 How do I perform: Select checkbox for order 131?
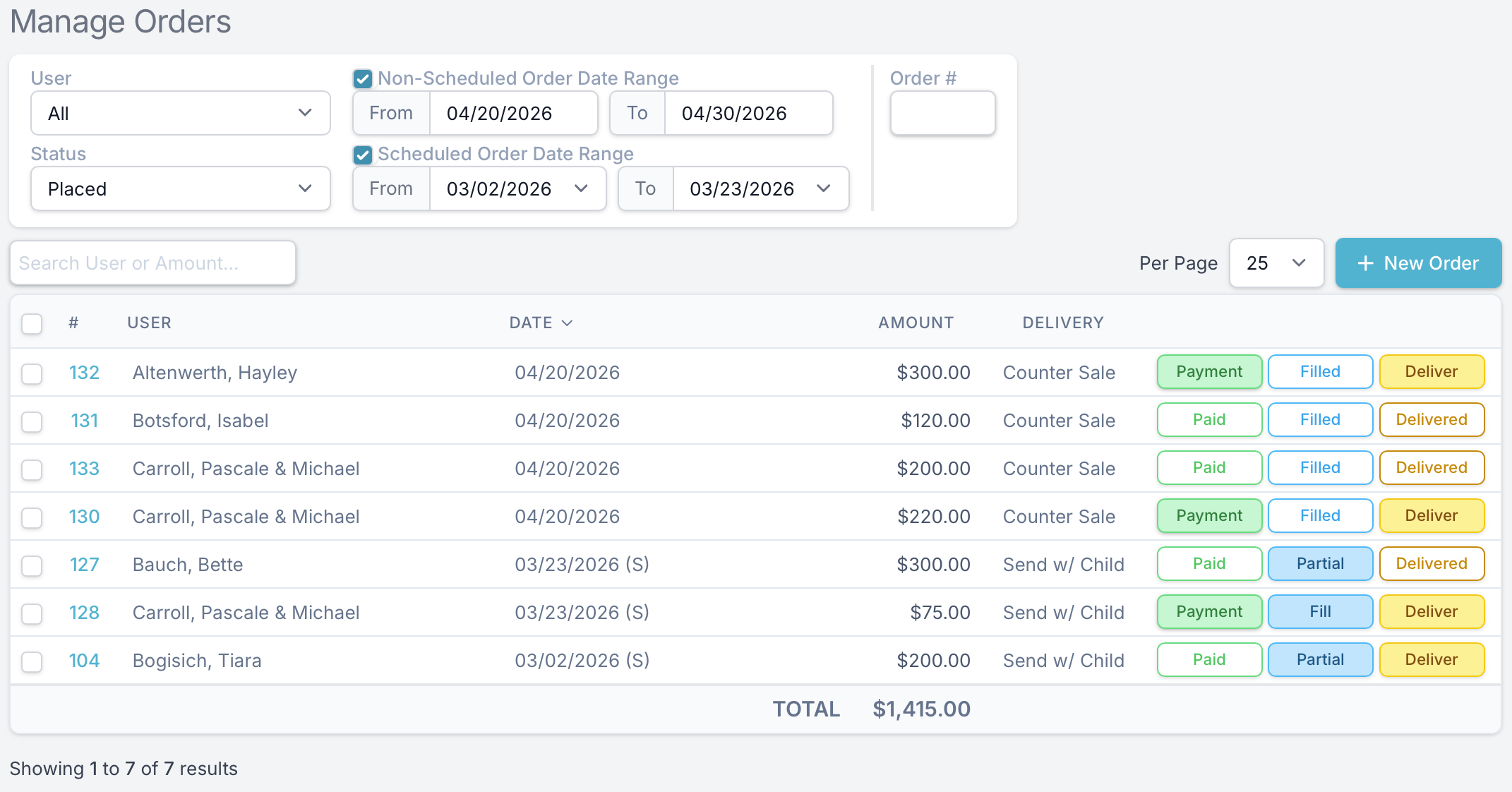32,421
